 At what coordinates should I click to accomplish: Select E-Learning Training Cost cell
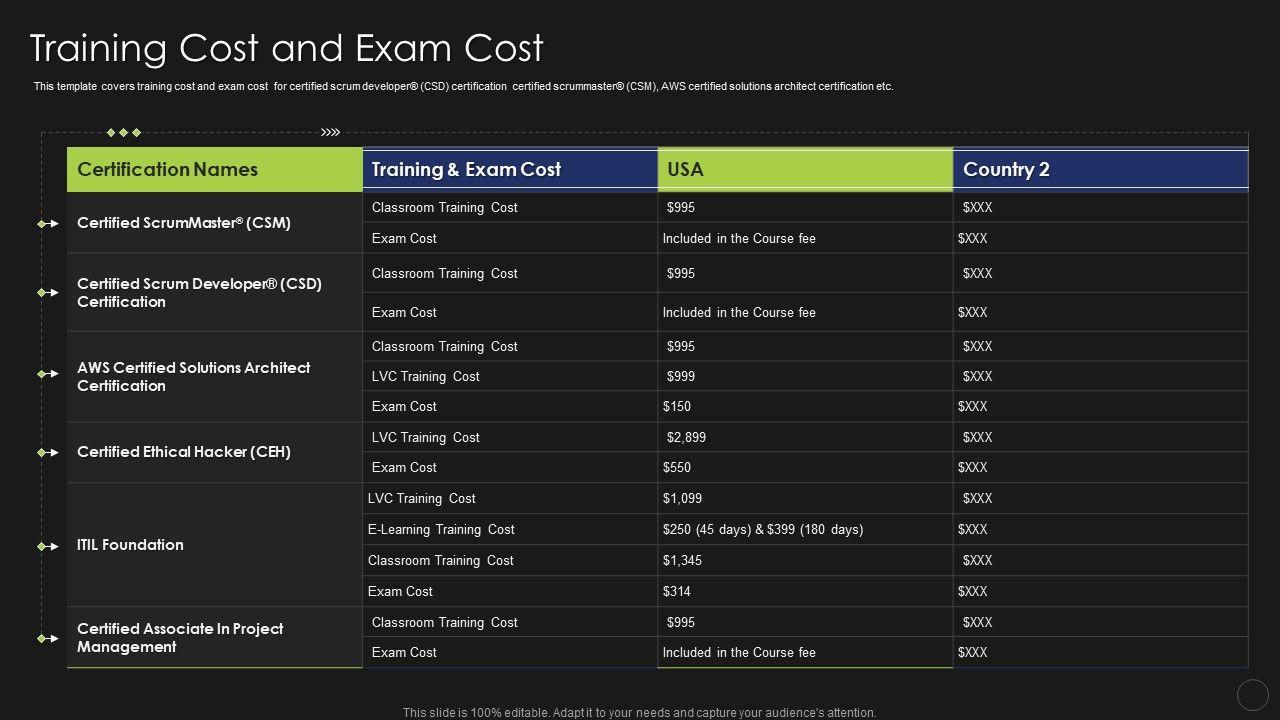click(441, 529)
